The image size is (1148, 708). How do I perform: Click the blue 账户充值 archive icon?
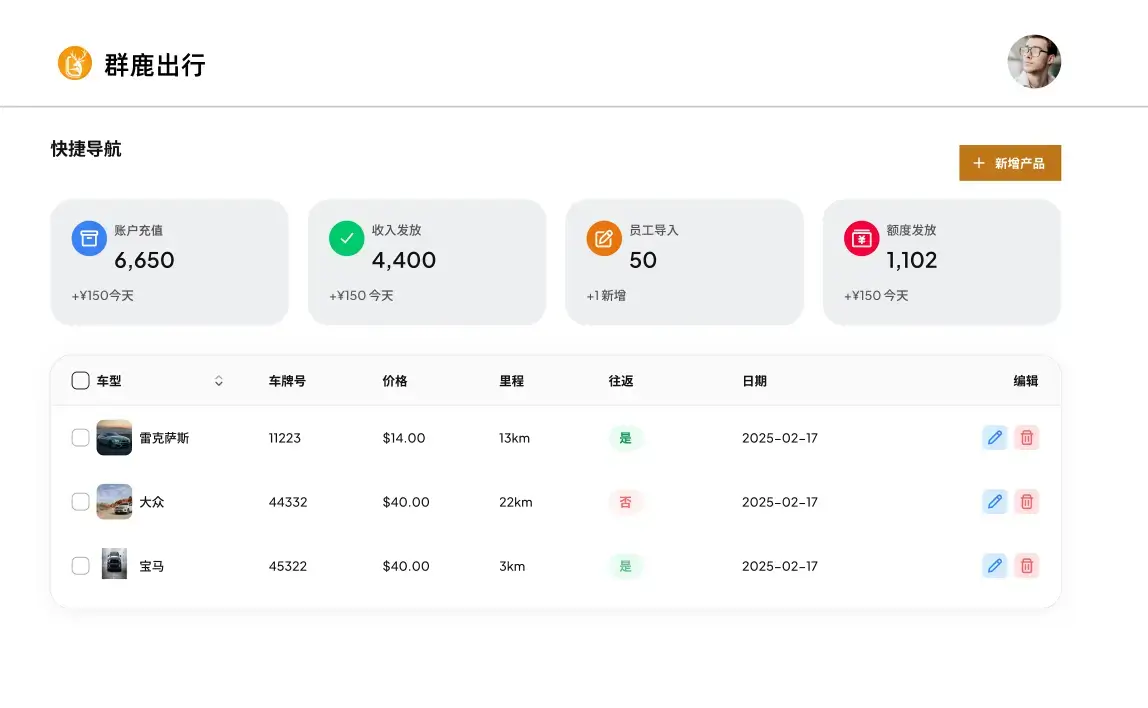click(89, 239)
